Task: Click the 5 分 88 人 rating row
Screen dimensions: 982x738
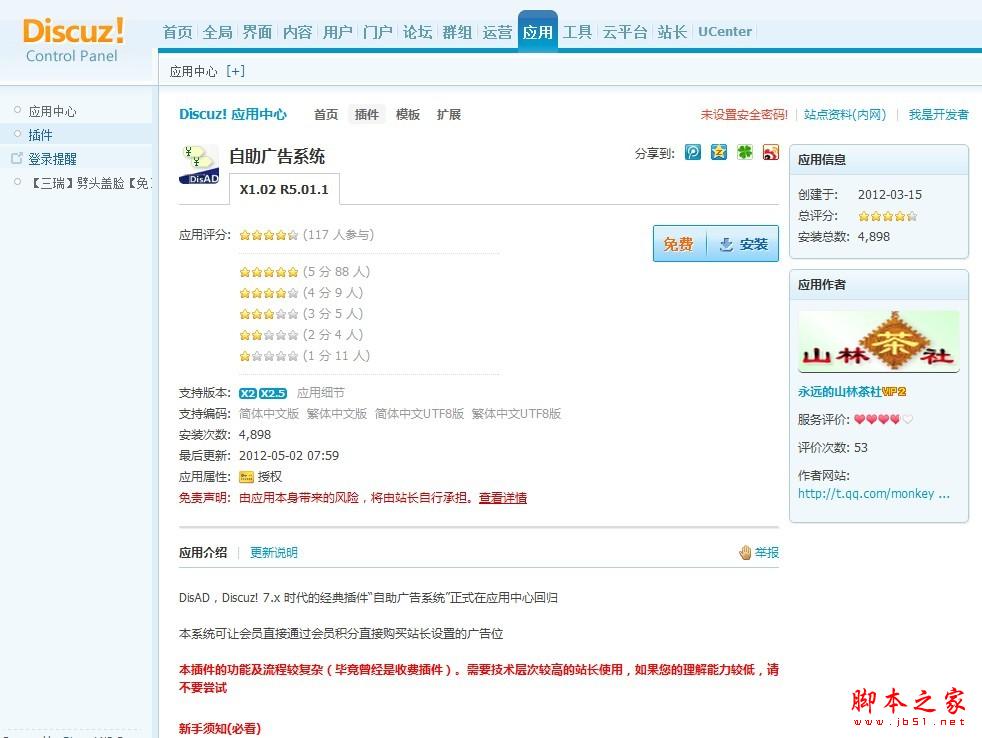Action: point(305,272)
